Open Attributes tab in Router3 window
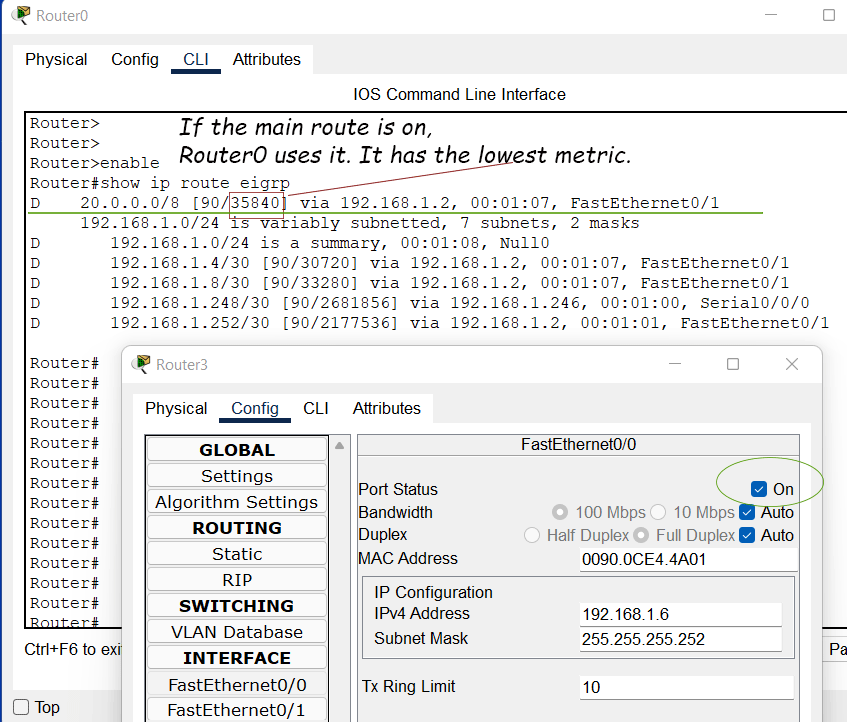 386,408
